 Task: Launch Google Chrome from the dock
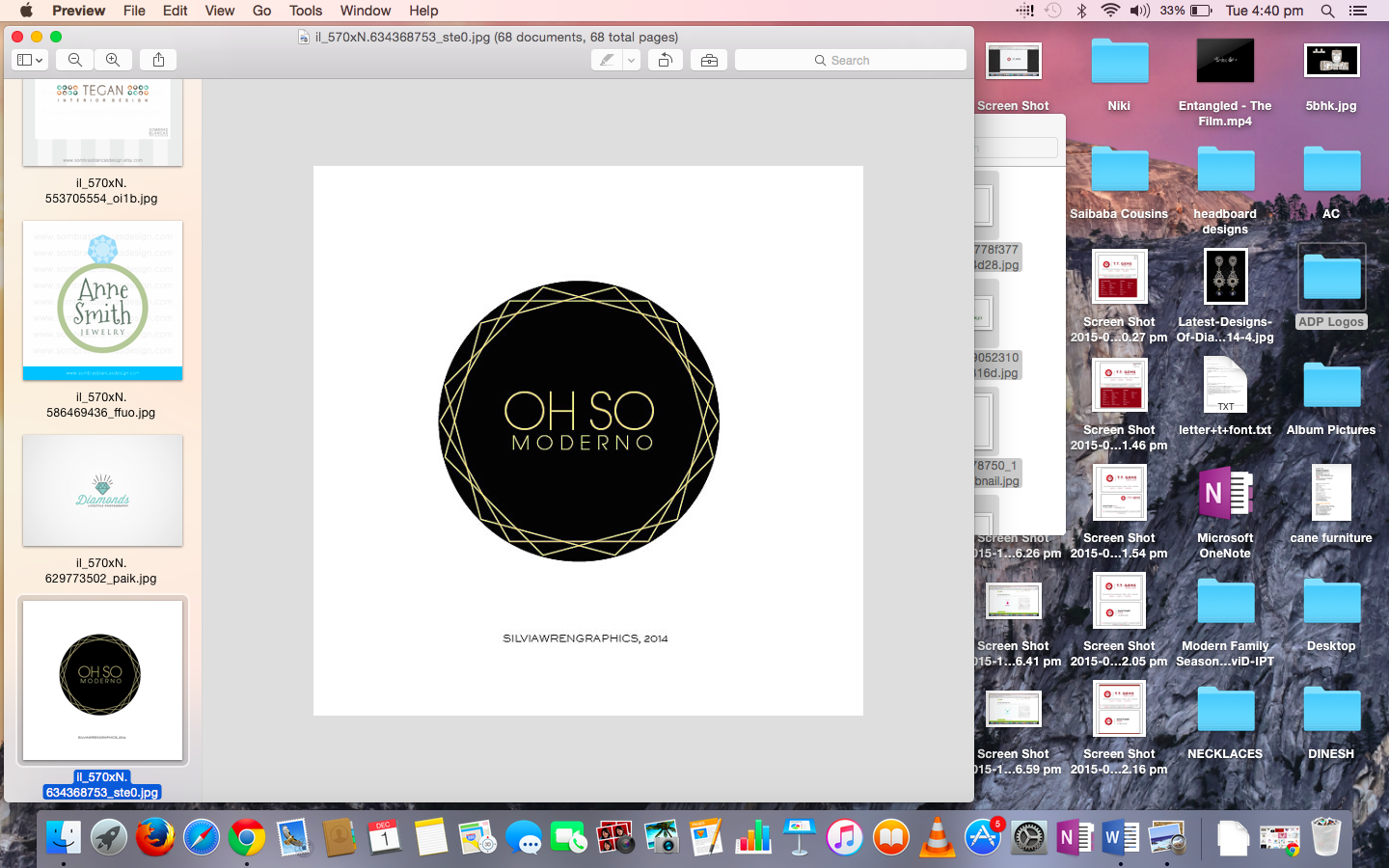point(247,837)
